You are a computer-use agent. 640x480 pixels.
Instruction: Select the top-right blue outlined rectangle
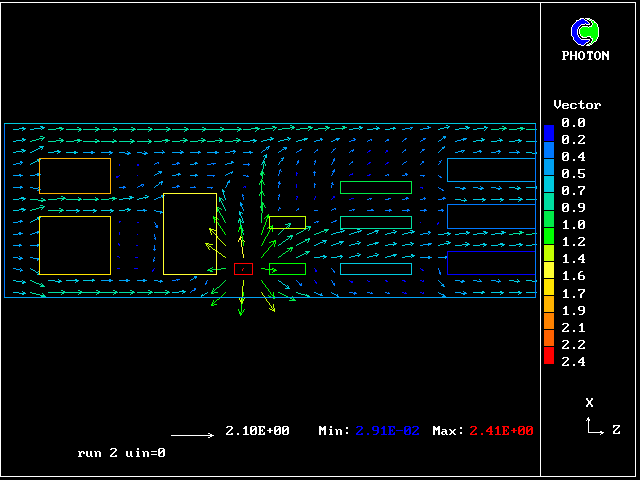click(x=491, y=170)
